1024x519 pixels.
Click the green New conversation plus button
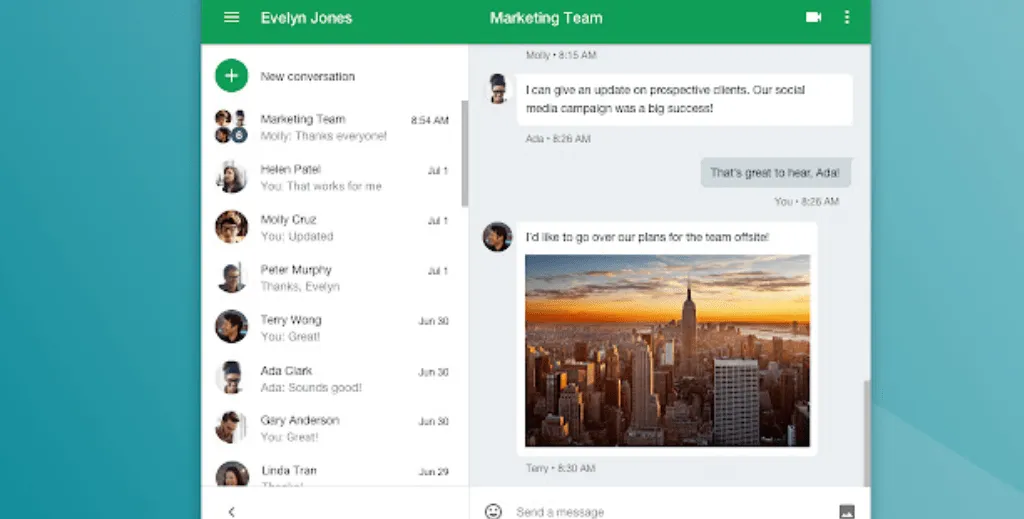pyautogui.click(x=231, y=76)
